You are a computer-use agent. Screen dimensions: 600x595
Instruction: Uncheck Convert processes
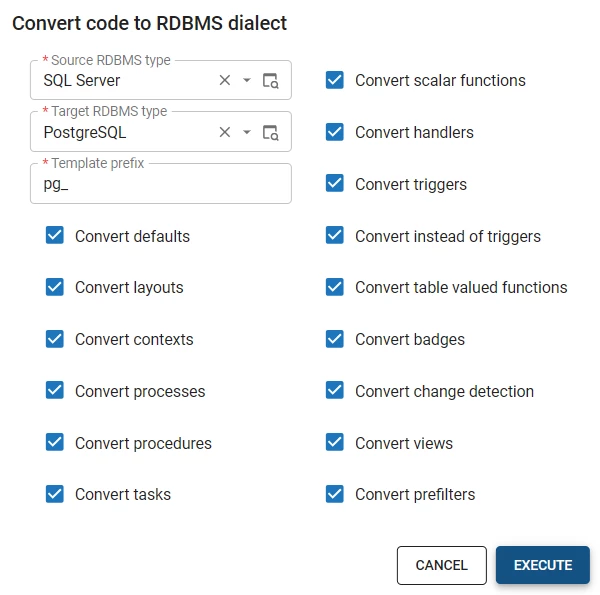click(55, 391)
